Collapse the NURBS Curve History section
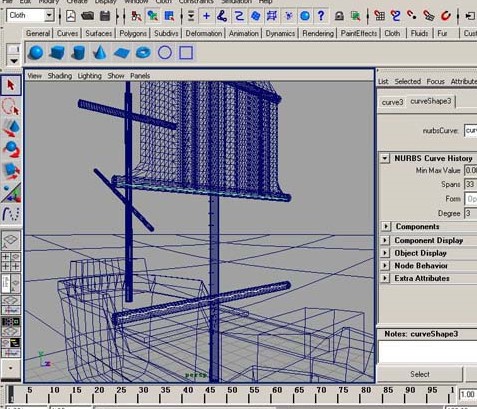This screenshot has width=477, height=409. coord(385,158)
